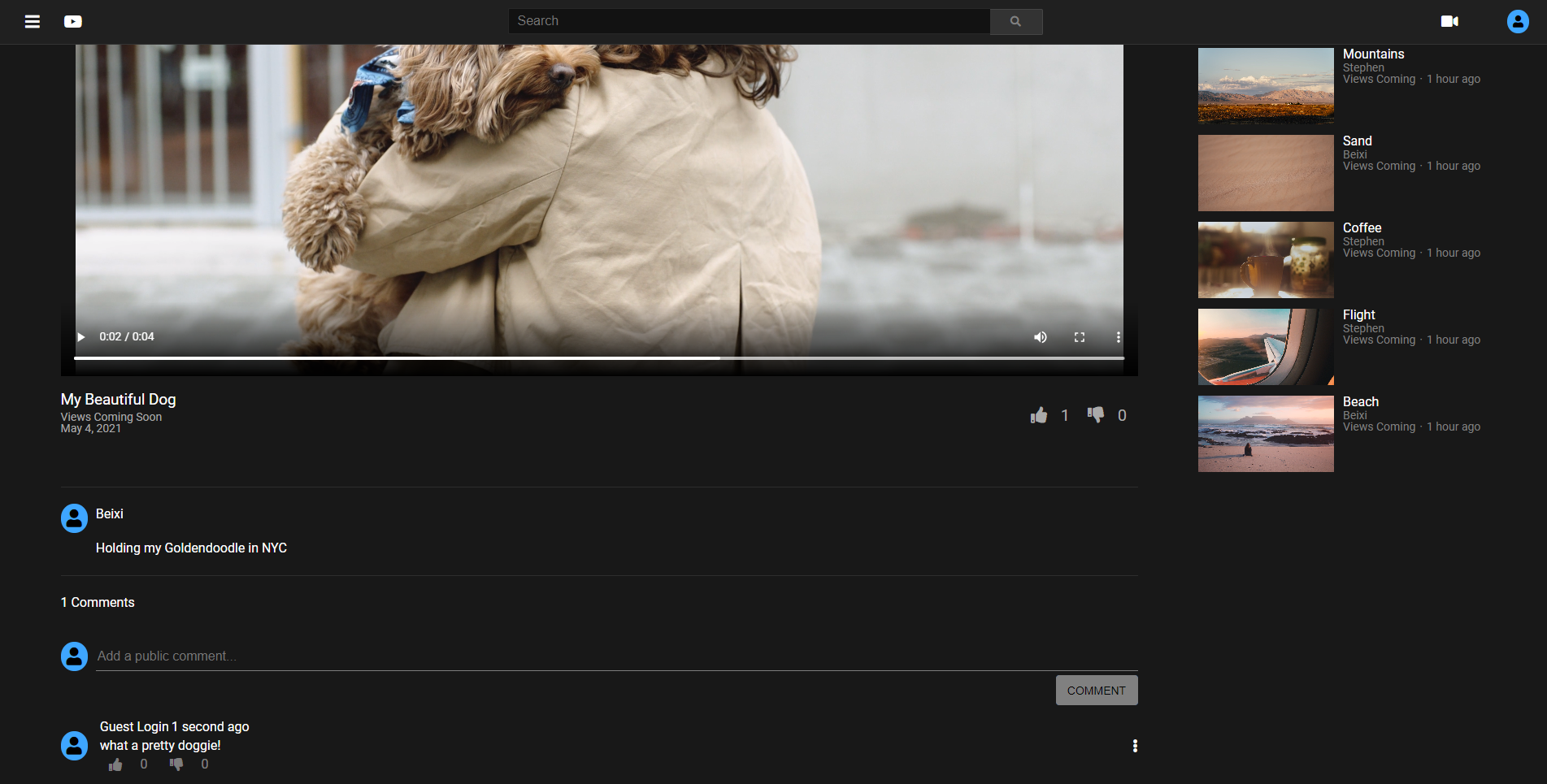Like the My Beautiful Dog video
Image resolution: width=1547 pixels, height=784 pixels.
pyautogui.click(x=1039, y=415)
